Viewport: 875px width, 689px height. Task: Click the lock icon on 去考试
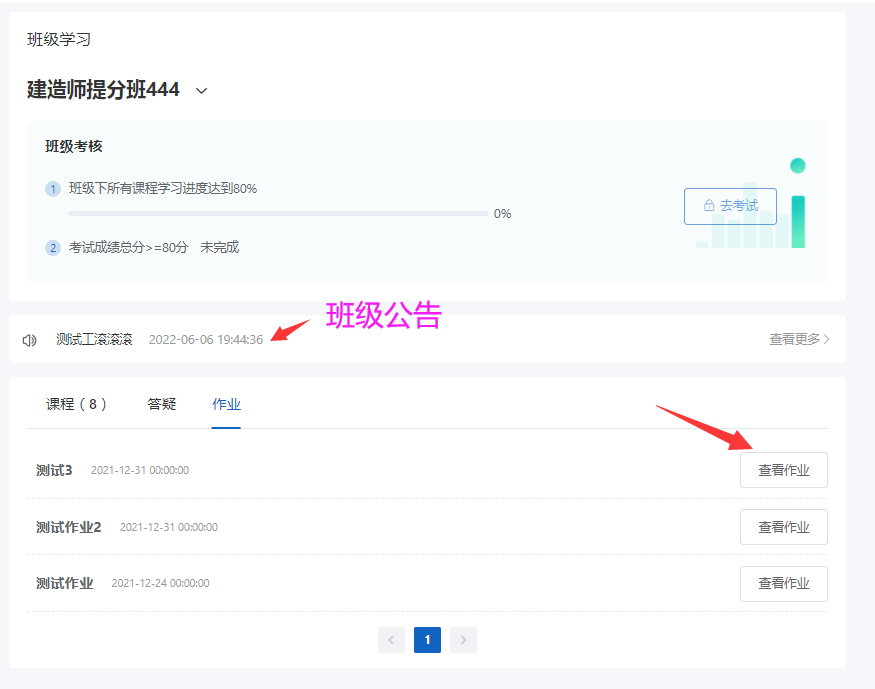click(709, 205)
